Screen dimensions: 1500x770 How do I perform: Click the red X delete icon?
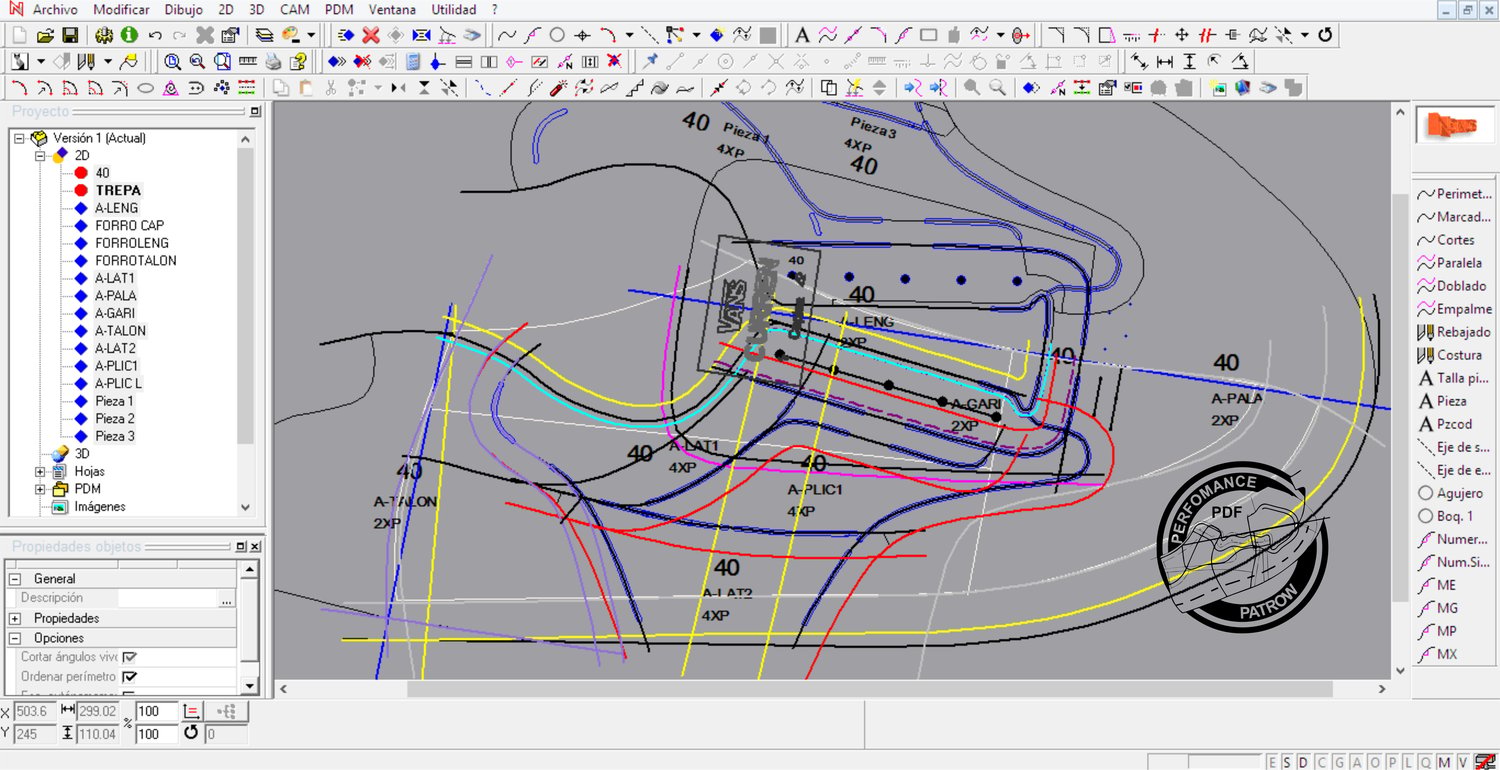[371, 35]
